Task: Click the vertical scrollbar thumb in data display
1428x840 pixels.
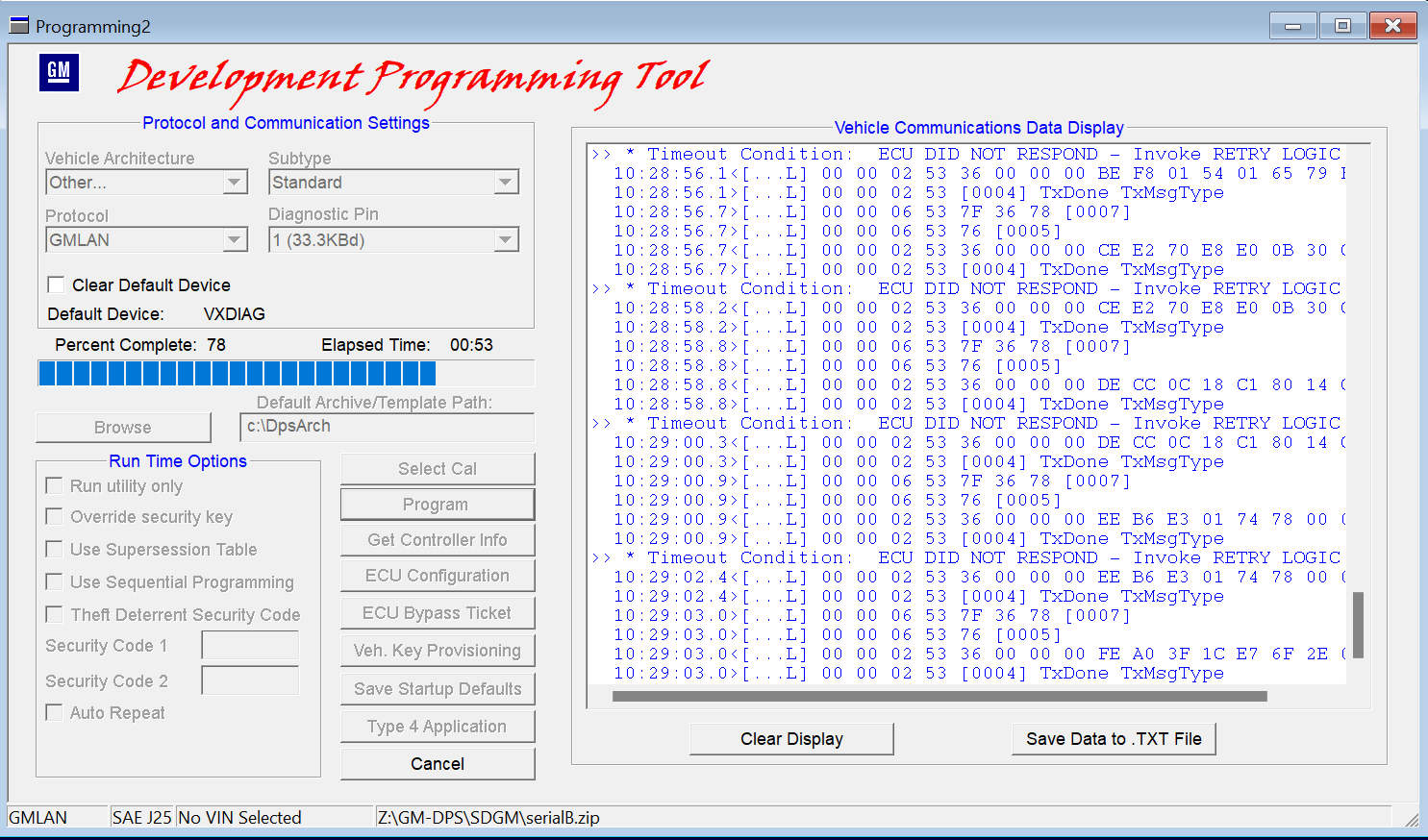Action: pyautogui.click(x=1358, y=625)
